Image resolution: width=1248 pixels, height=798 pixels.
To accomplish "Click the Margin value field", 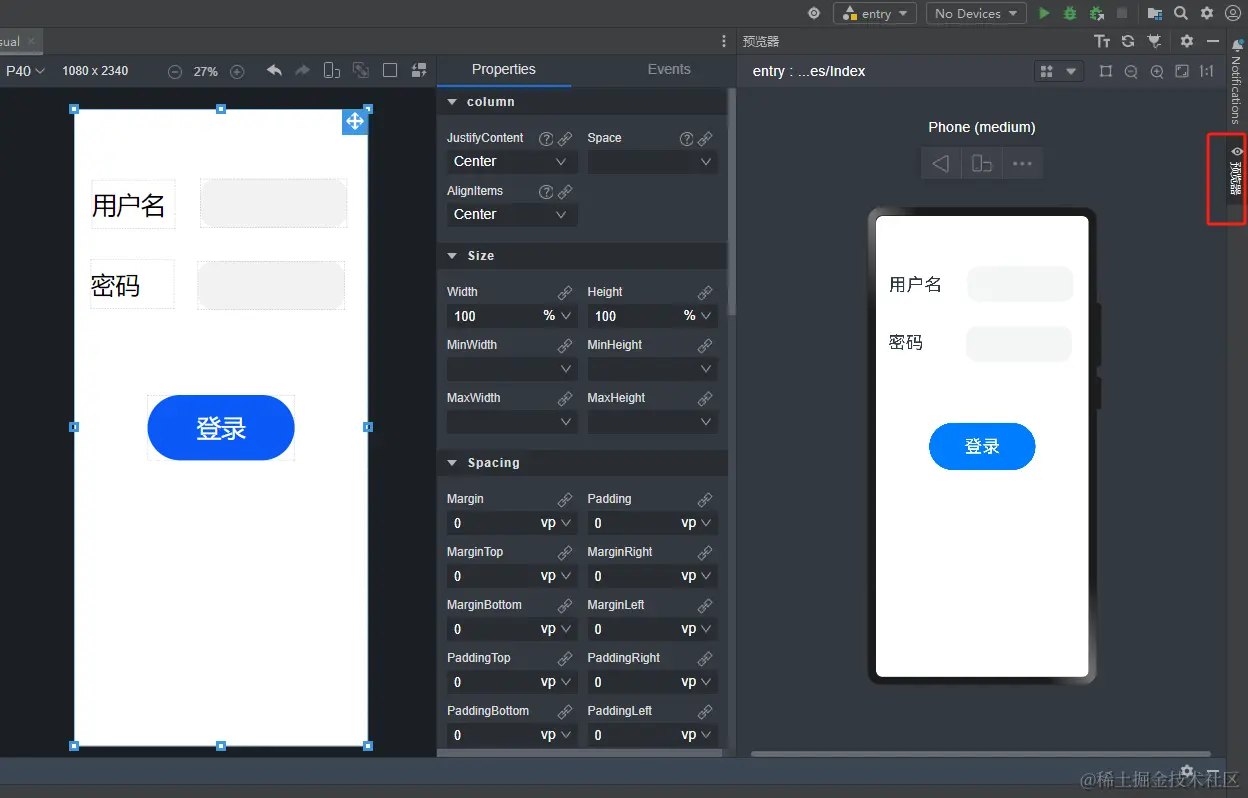I will pos(492,523).
